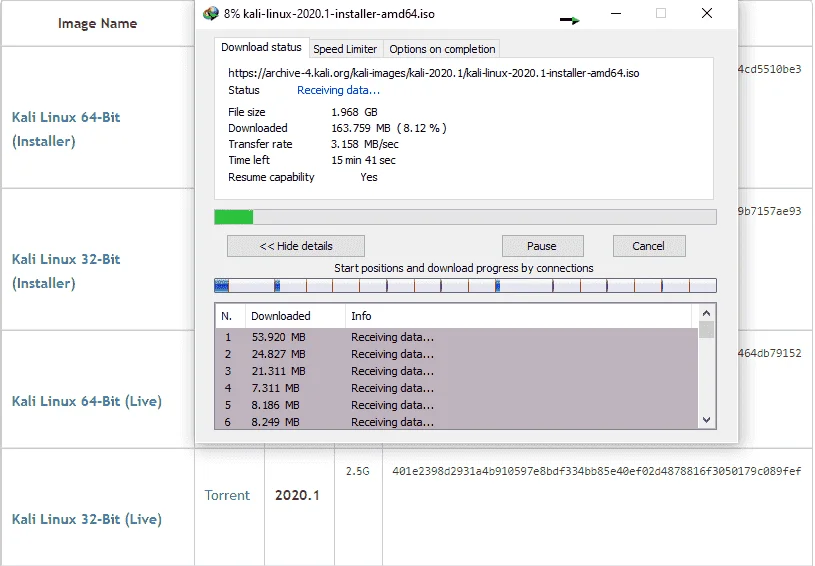Select connection row with 8.186 MB

pos(456,405)
